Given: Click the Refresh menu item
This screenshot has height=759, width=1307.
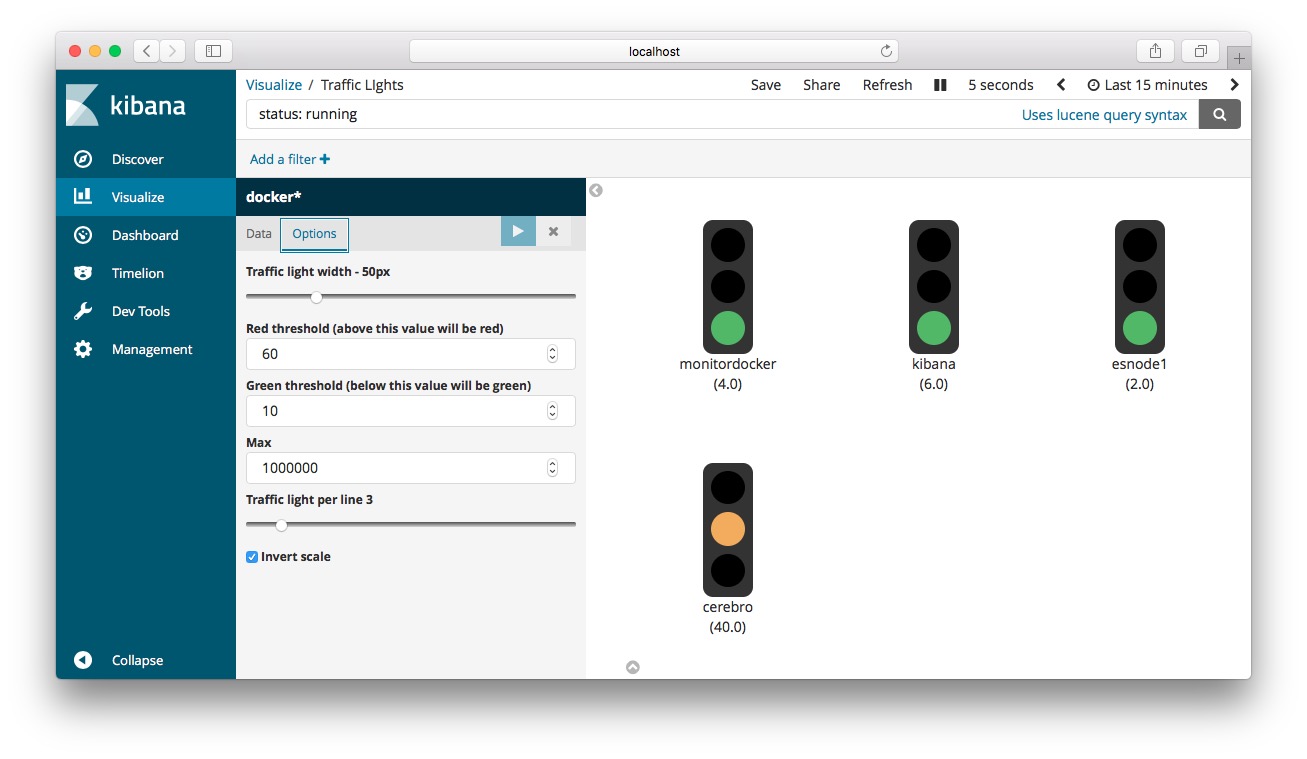Looking at the screenshot, I should pos(888,85).
